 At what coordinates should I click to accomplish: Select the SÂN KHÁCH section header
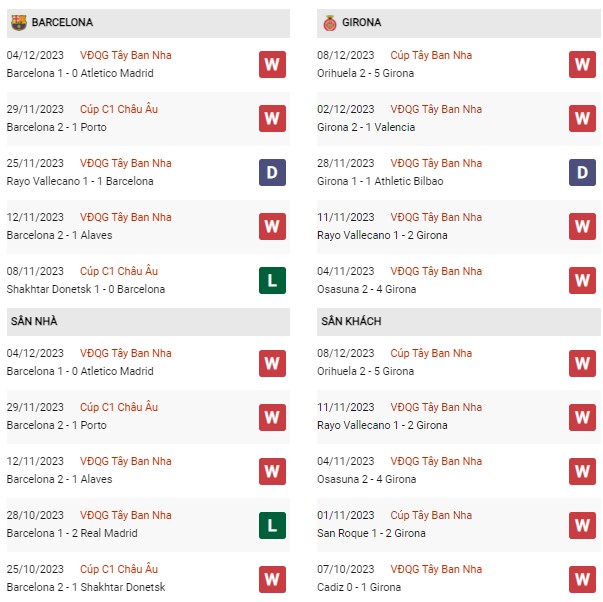[x=459, y=322]
